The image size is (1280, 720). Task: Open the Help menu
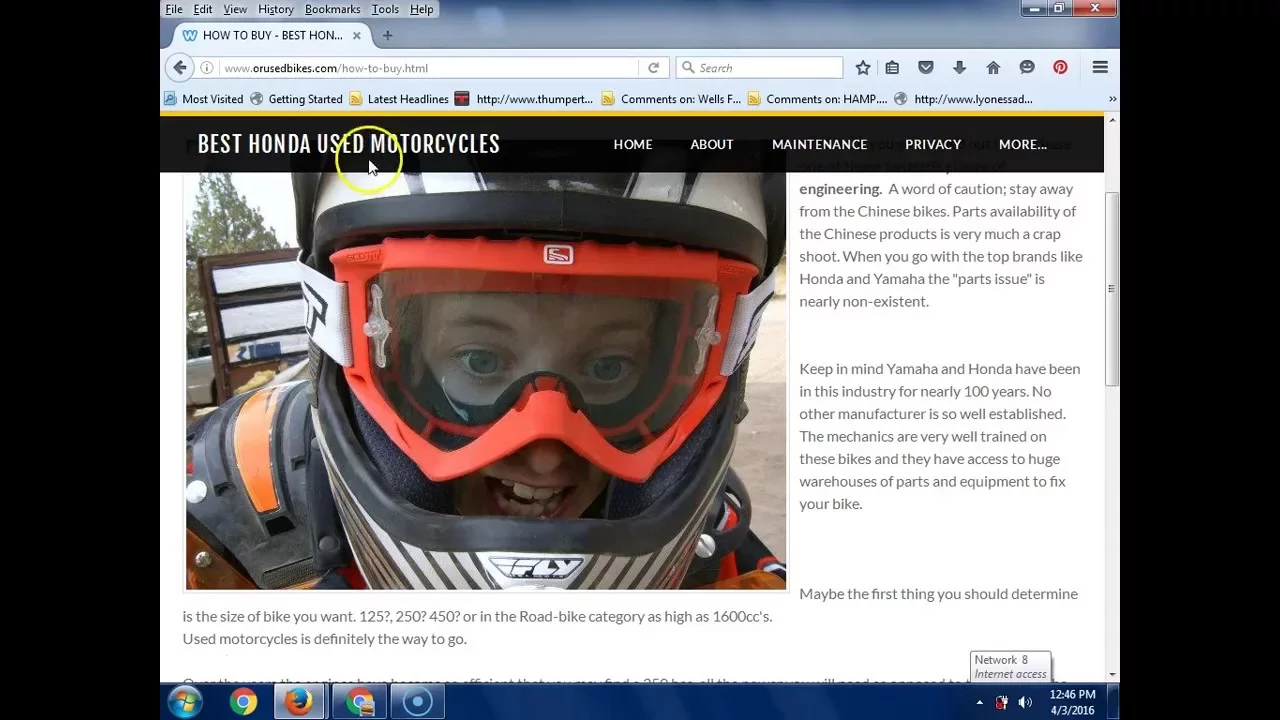click(422, 9)
